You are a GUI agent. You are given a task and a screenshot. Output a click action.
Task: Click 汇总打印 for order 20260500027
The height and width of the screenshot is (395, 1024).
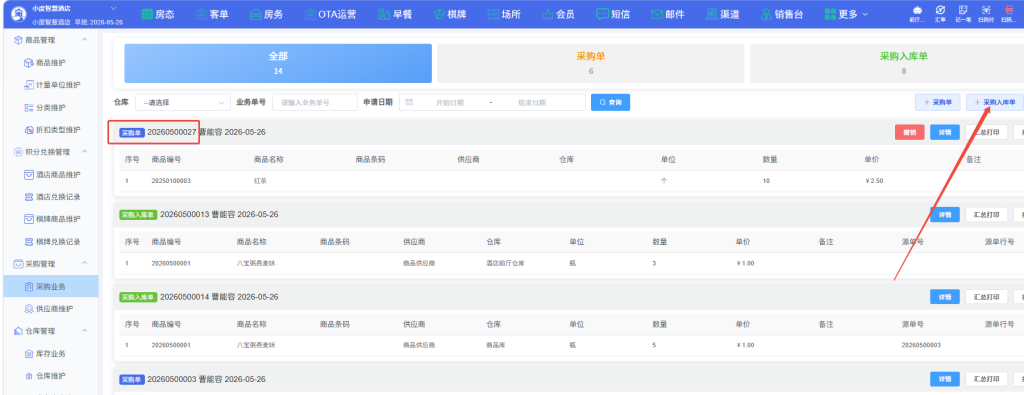click(986, 132)
